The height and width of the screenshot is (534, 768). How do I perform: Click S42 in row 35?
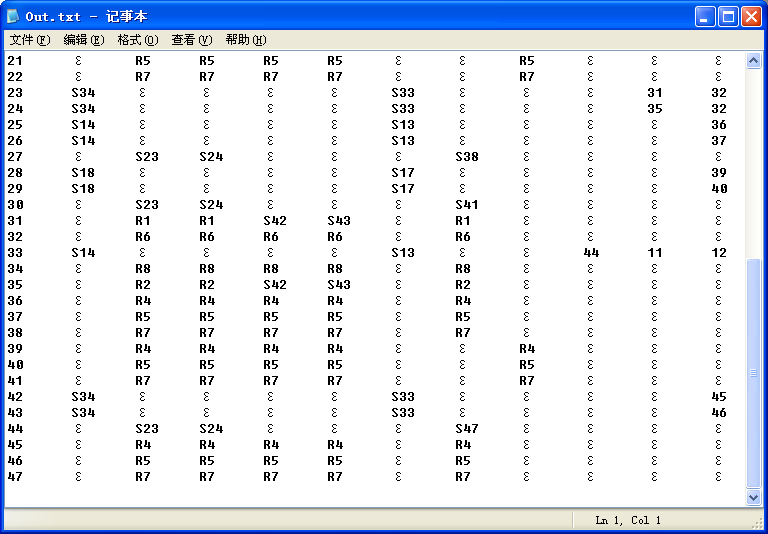pos(275,285)
